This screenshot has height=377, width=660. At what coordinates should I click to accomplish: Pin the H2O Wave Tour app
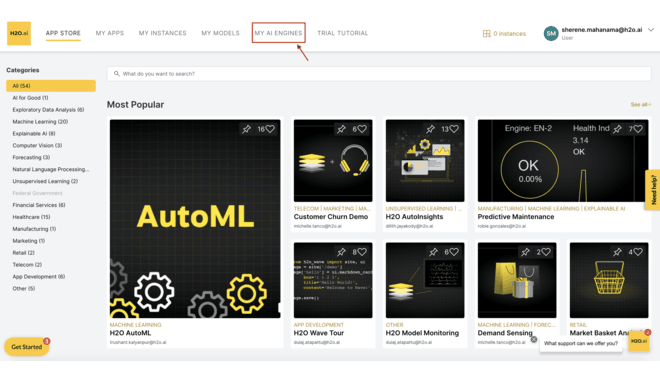(x=341, y=252)
